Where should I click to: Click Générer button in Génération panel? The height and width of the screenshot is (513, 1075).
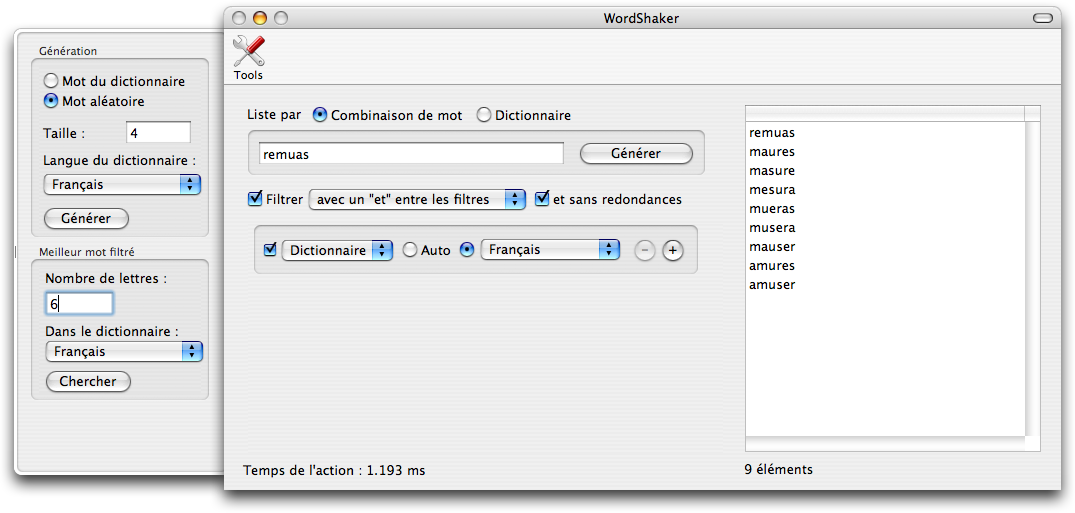point(86,219)
